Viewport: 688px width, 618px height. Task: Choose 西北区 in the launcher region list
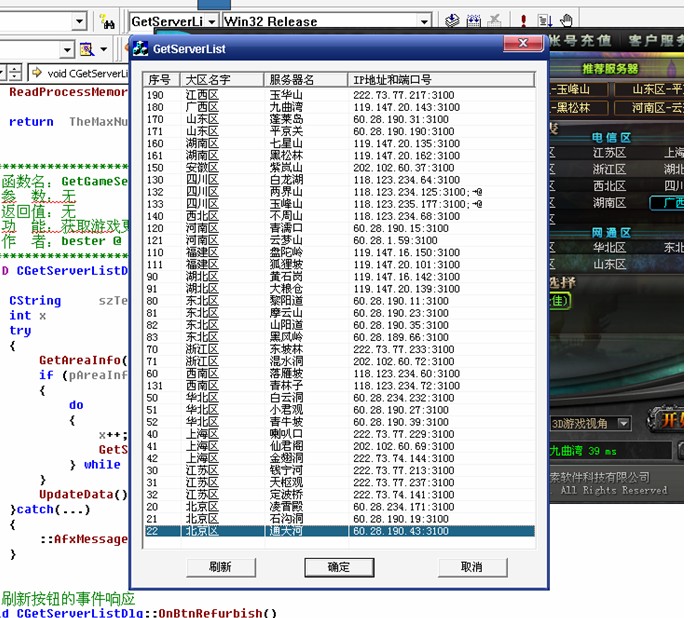609,186
